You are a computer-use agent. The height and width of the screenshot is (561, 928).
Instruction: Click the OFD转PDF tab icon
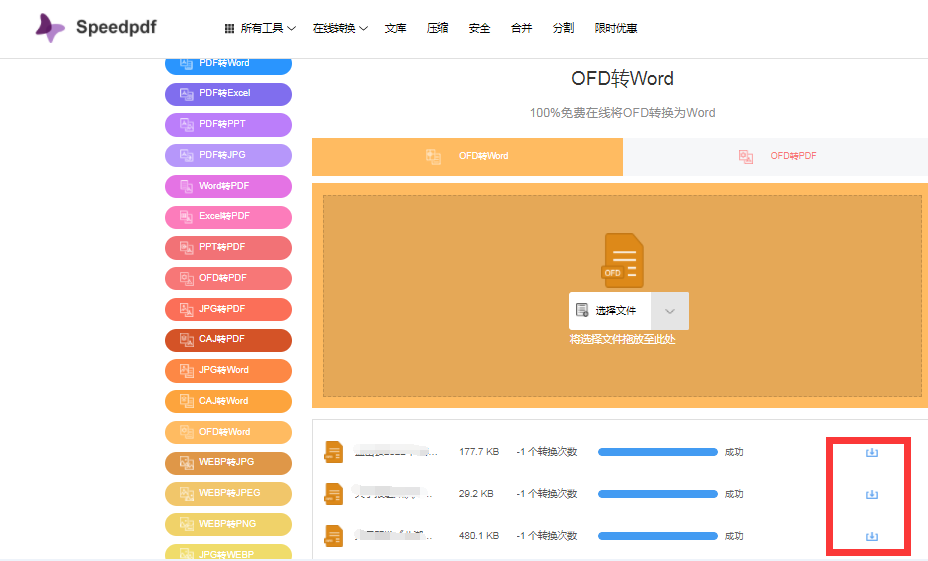pos(746,156)
